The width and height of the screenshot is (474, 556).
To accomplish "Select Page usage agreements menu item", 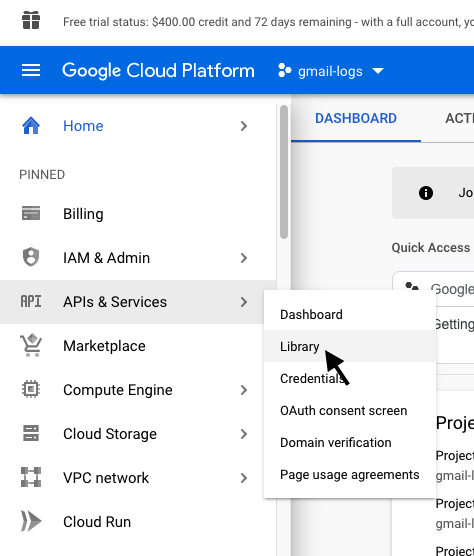I will coord(350,474).
